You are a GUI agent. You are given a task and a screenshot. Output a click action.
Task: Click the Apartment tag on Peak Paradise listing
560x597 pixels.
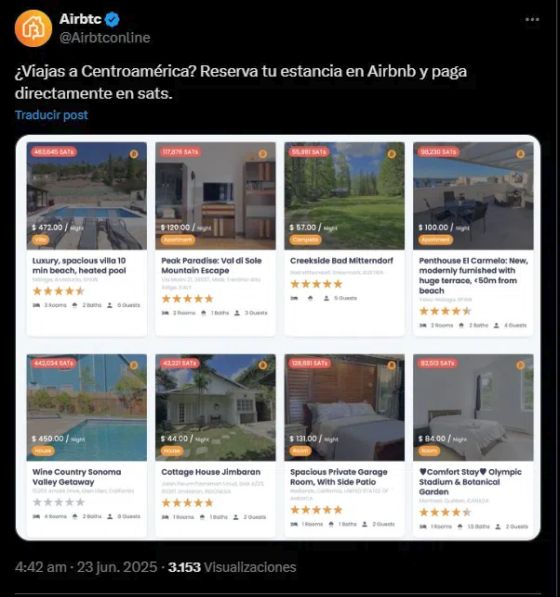coord(178,240)
